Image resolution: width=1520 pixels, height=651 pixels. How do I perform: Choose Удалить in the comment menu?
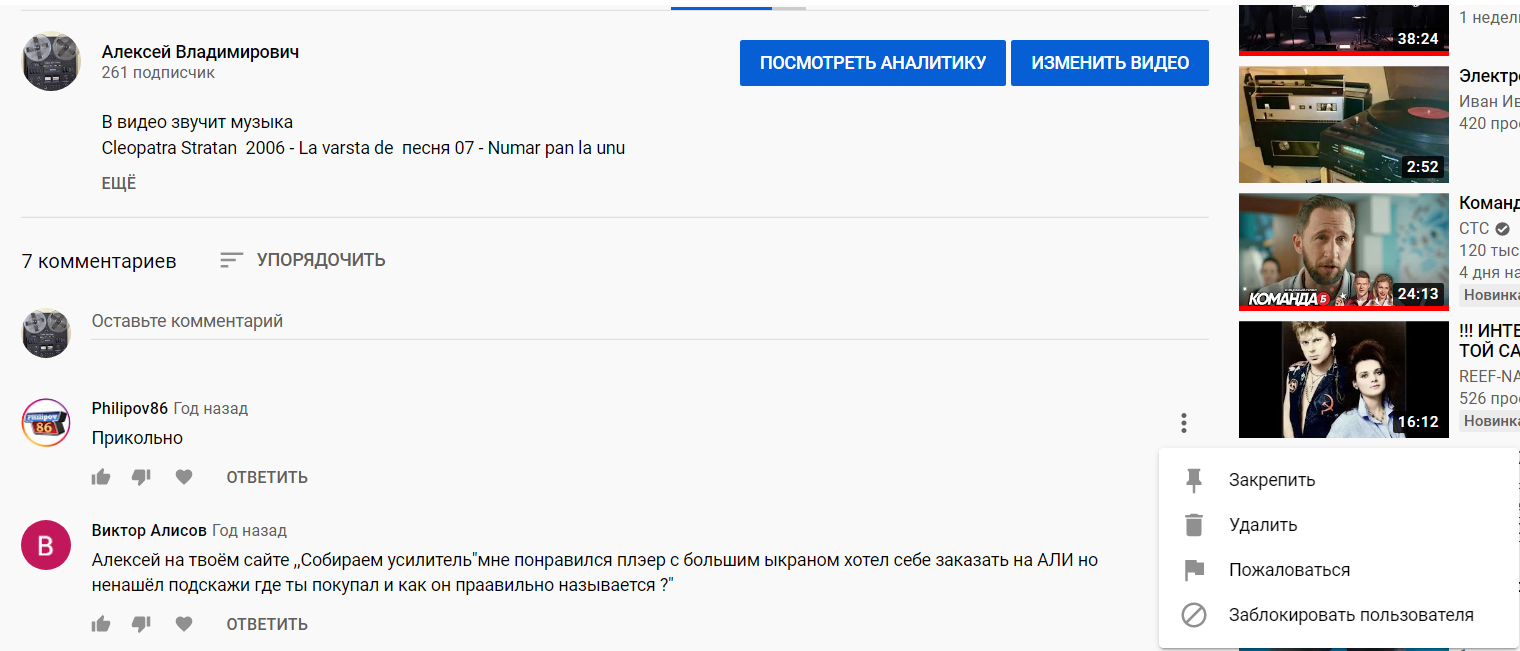(x=1262, y=525)
